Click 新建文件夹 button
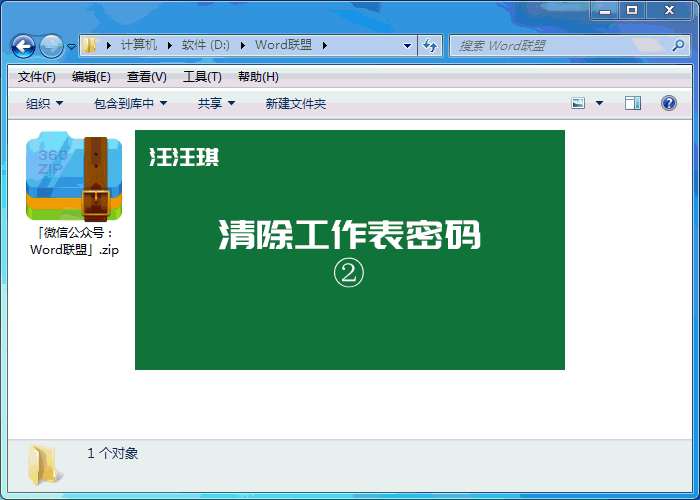This screenshot has height=500, width=700. [296, 104]
